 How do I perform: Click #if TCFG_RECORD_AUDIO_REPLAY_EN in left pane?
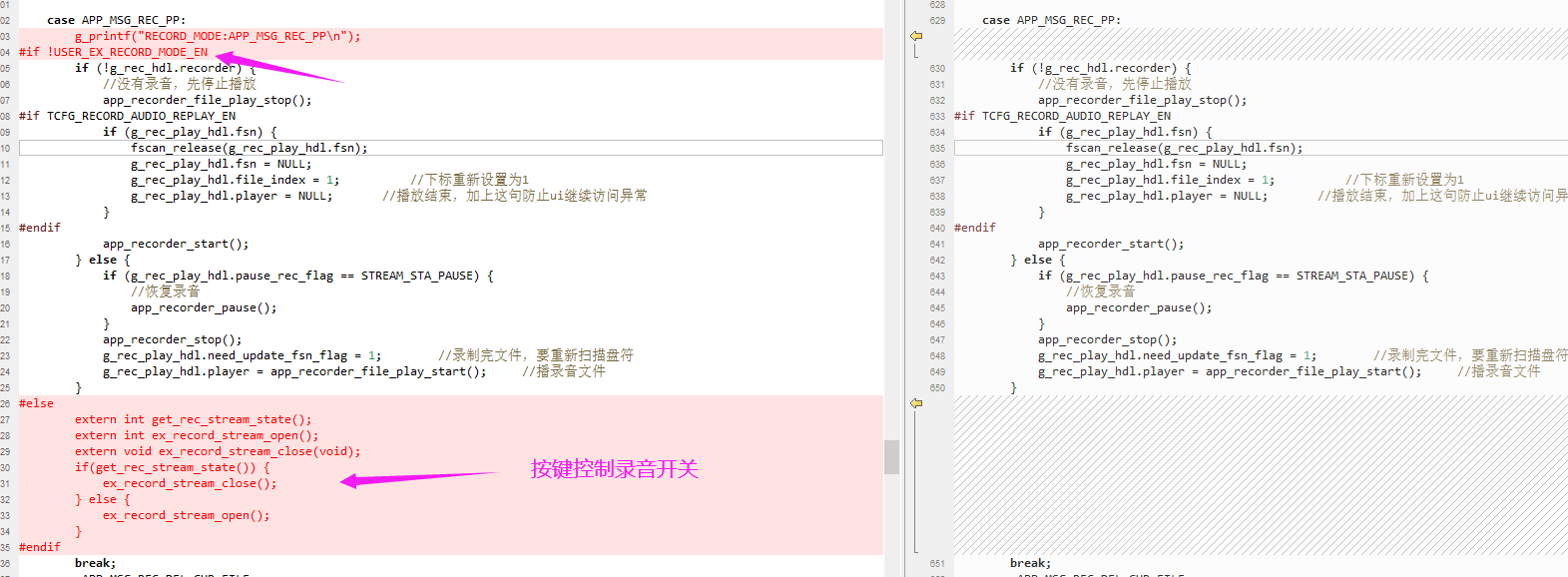point(128,116)
